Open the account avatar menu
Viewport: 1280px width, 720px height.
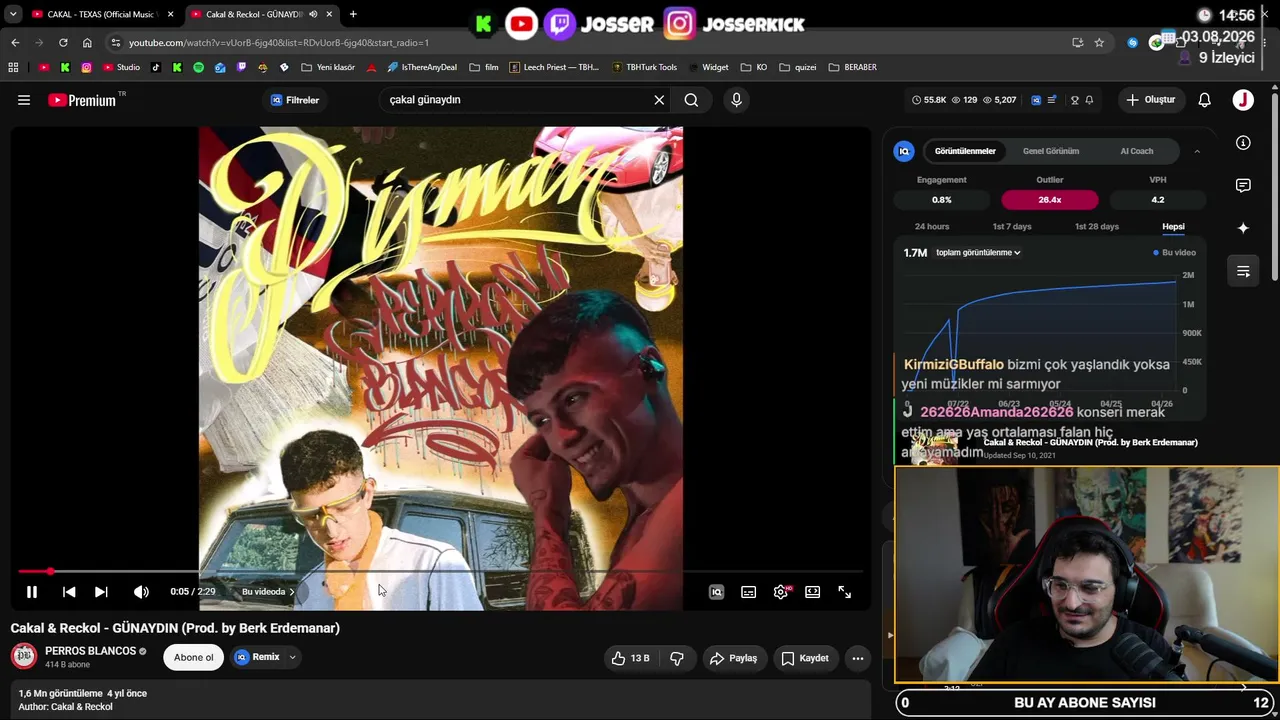(1243, 100)
